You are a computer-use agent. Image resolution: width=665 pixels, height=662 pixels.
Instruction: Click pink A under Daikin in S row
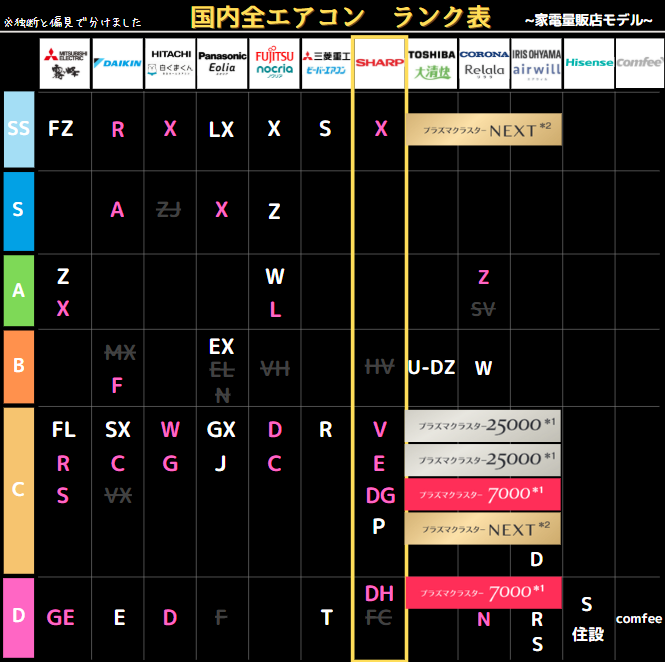tap(117, 209)
